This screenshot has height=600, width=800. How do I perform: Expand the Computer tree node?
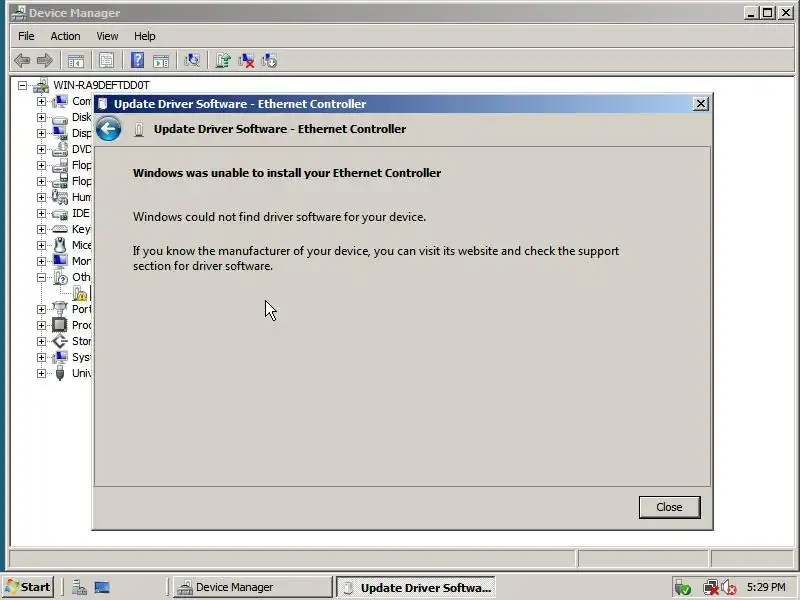click(41, 101)
